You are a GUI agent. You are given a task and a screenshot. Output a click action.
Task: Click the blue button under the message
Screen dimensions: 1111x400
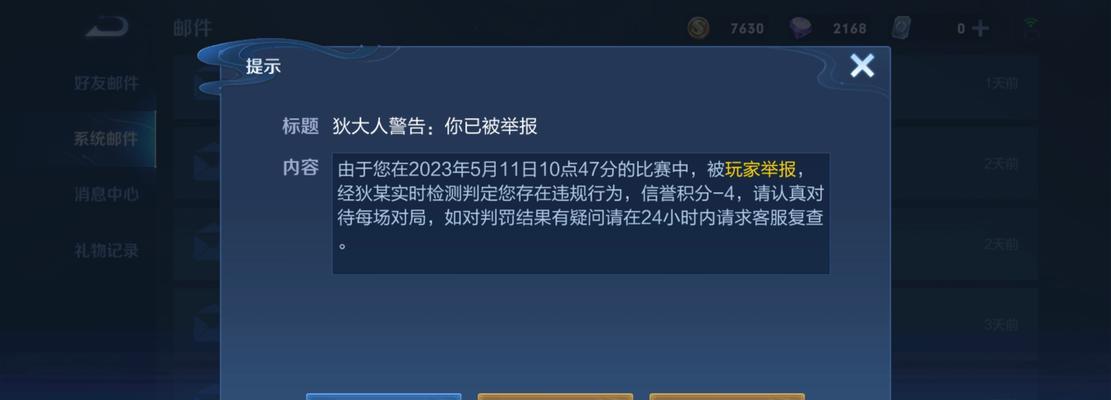383,396
